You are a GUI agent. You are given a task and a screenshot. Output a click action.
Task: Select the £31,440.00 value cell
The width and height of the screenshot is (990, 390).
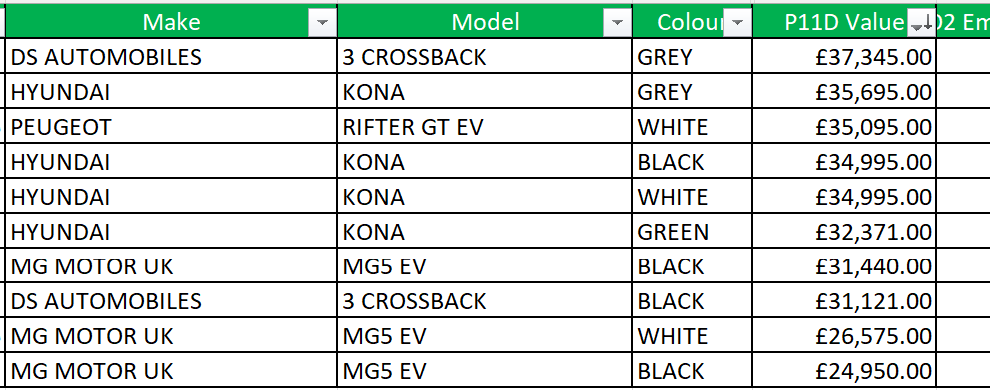click(x=844, y=266)
